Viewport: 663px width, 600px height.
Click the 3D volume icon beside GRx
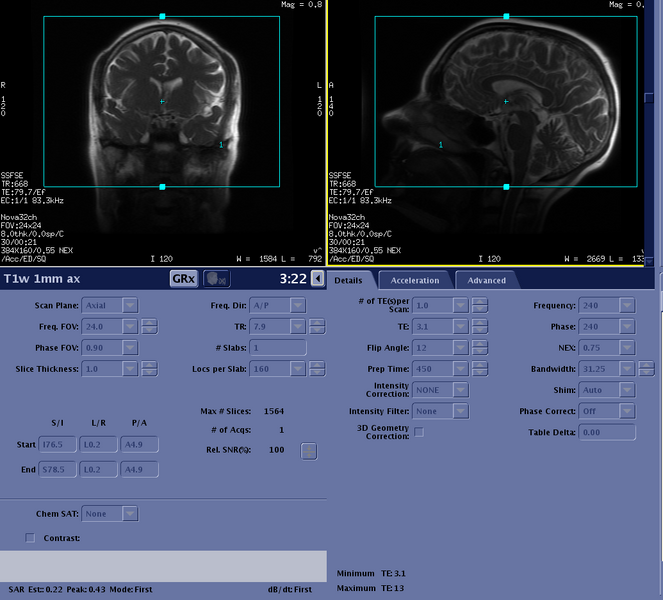(x=216, y=279)
